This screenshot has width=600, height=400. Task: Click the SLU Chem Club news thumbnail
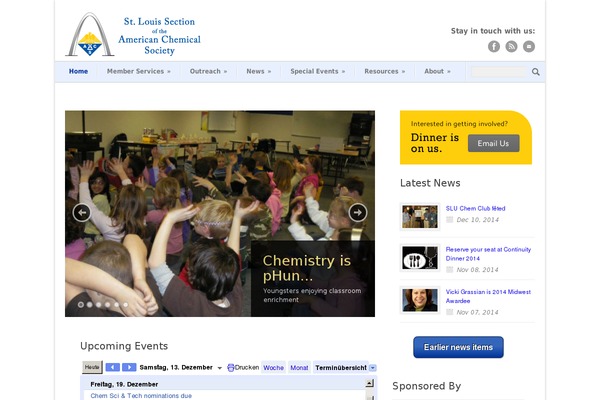coord(420,217)
